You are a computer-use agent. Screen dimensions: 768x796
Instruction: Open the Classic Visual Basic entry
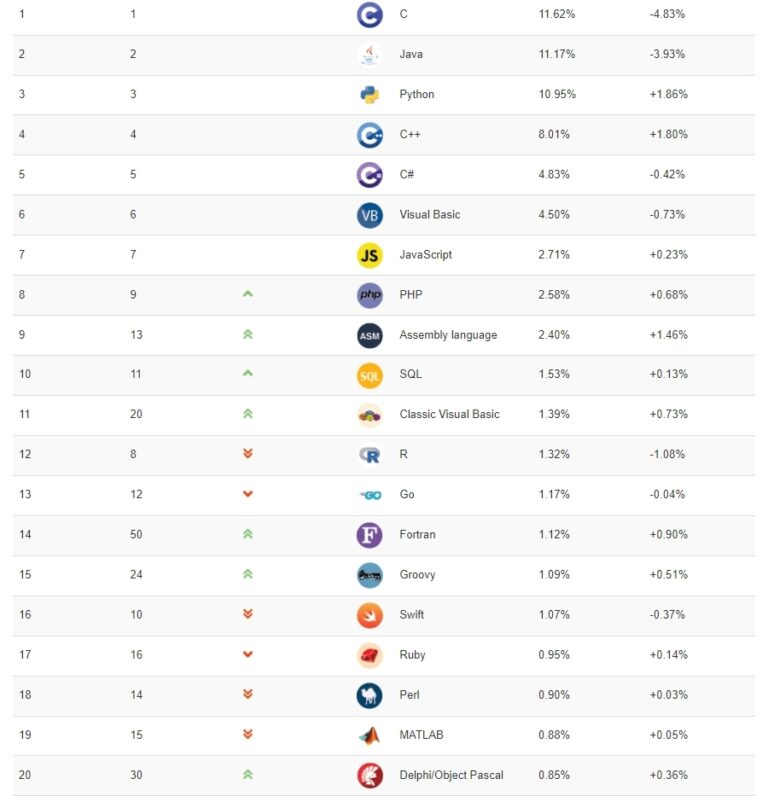pos(449,414)
